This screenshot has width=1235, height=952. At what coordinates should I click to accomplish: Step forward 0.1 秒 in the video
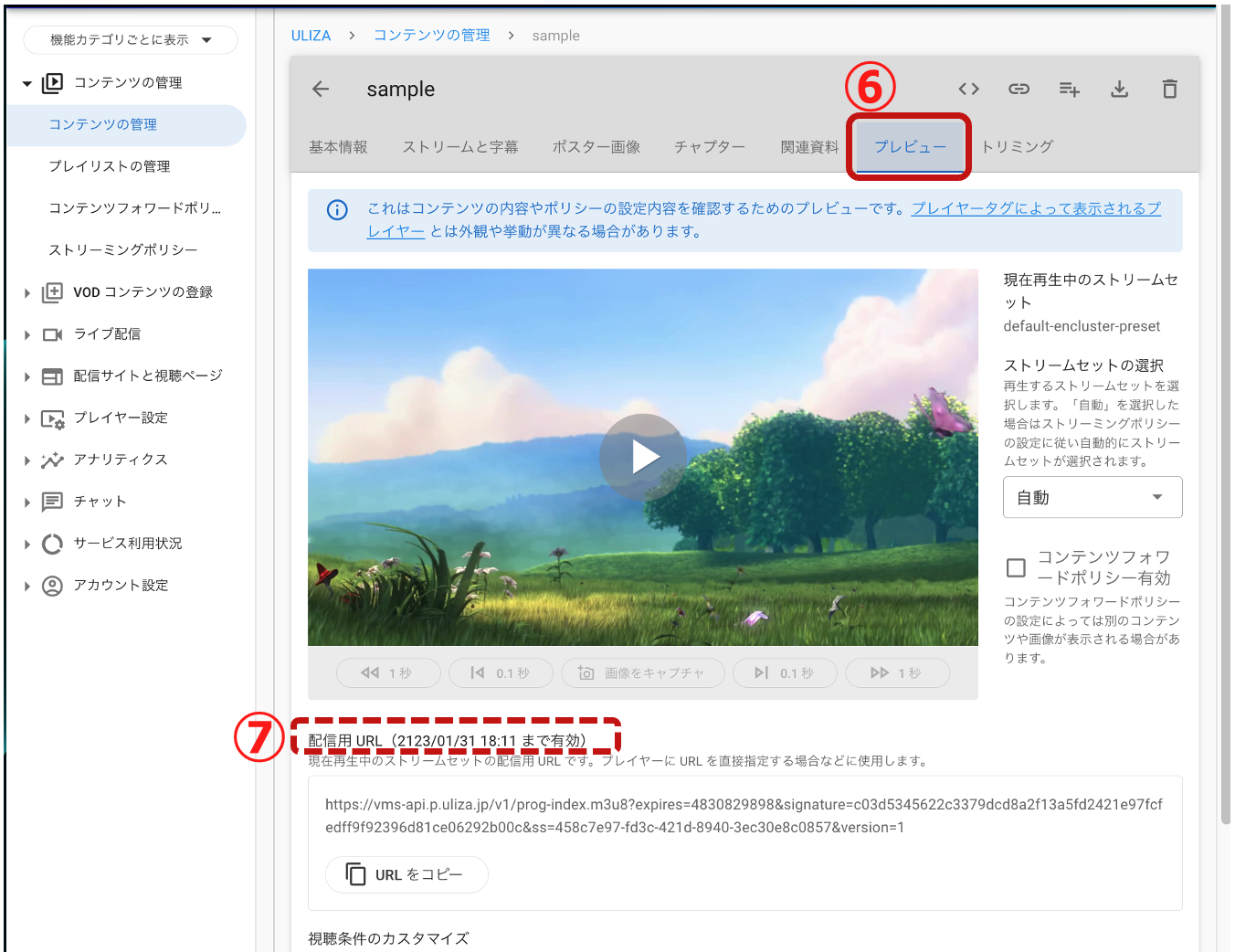pyautogui.click(x=785, y=673)
